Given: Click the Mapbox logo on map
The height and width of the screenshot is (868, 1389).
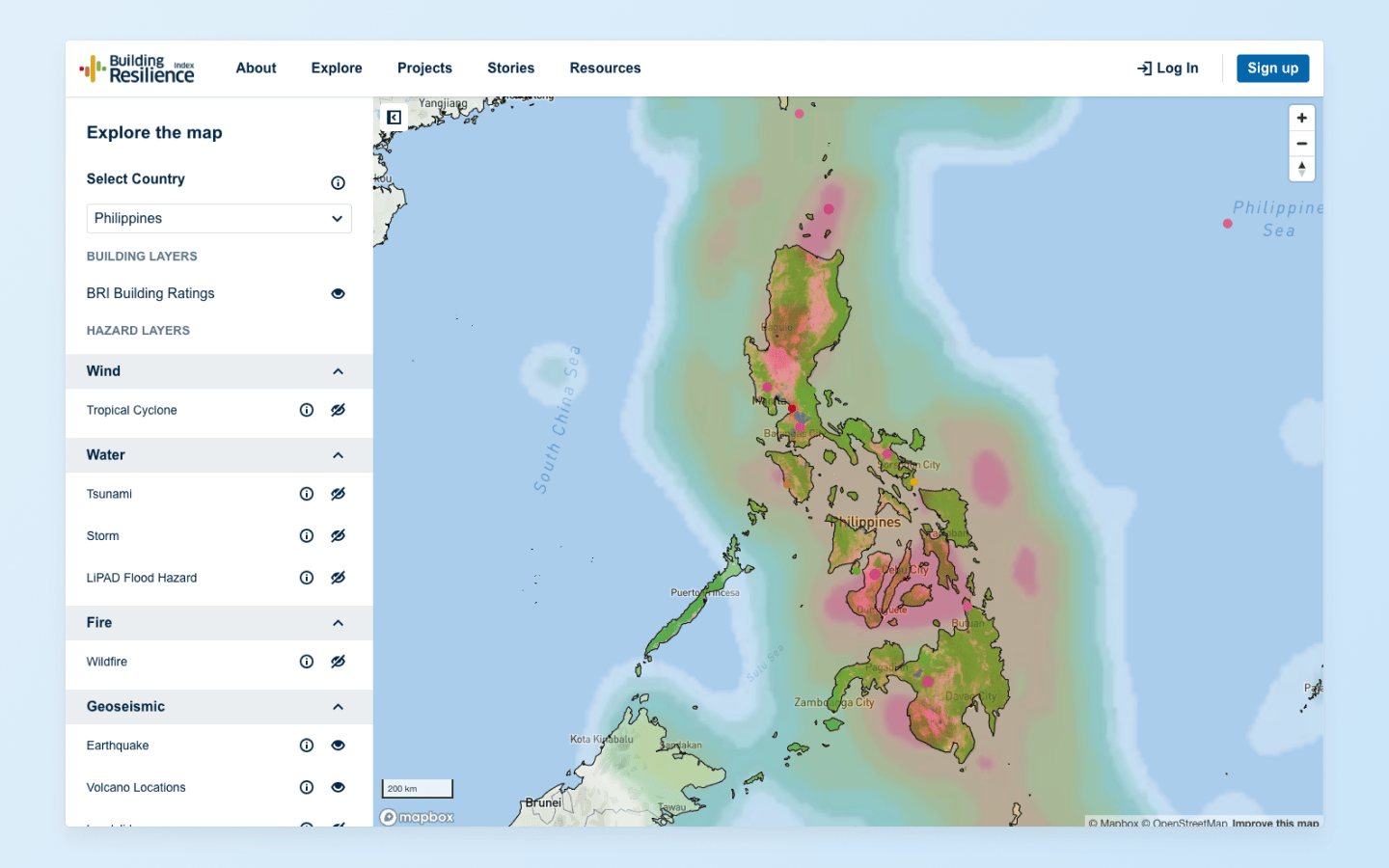Looking at the screenshot, I should point(417,817).
